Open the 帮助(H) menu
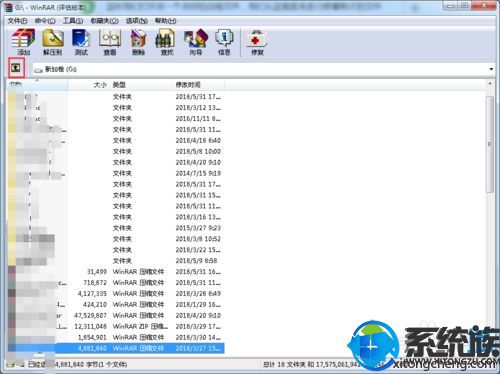This screenshot has height=374, width=500. 165,21
